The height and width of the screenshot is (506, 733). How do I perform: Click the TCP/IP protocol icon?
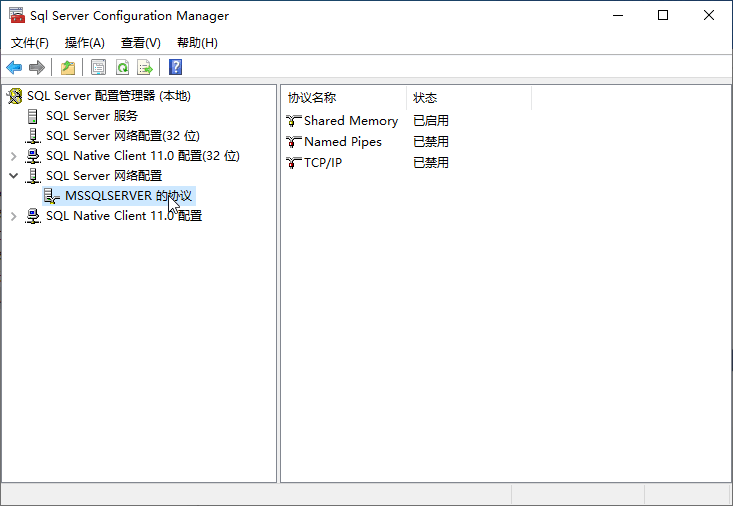294,163
